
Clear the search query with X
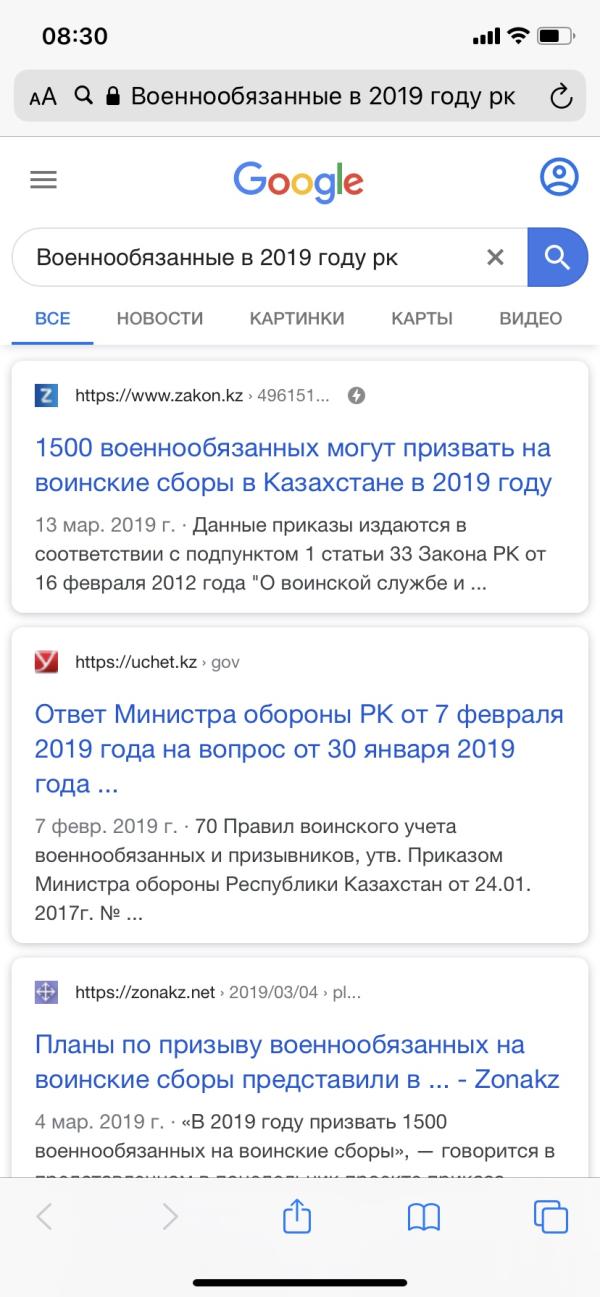(495, 257)
